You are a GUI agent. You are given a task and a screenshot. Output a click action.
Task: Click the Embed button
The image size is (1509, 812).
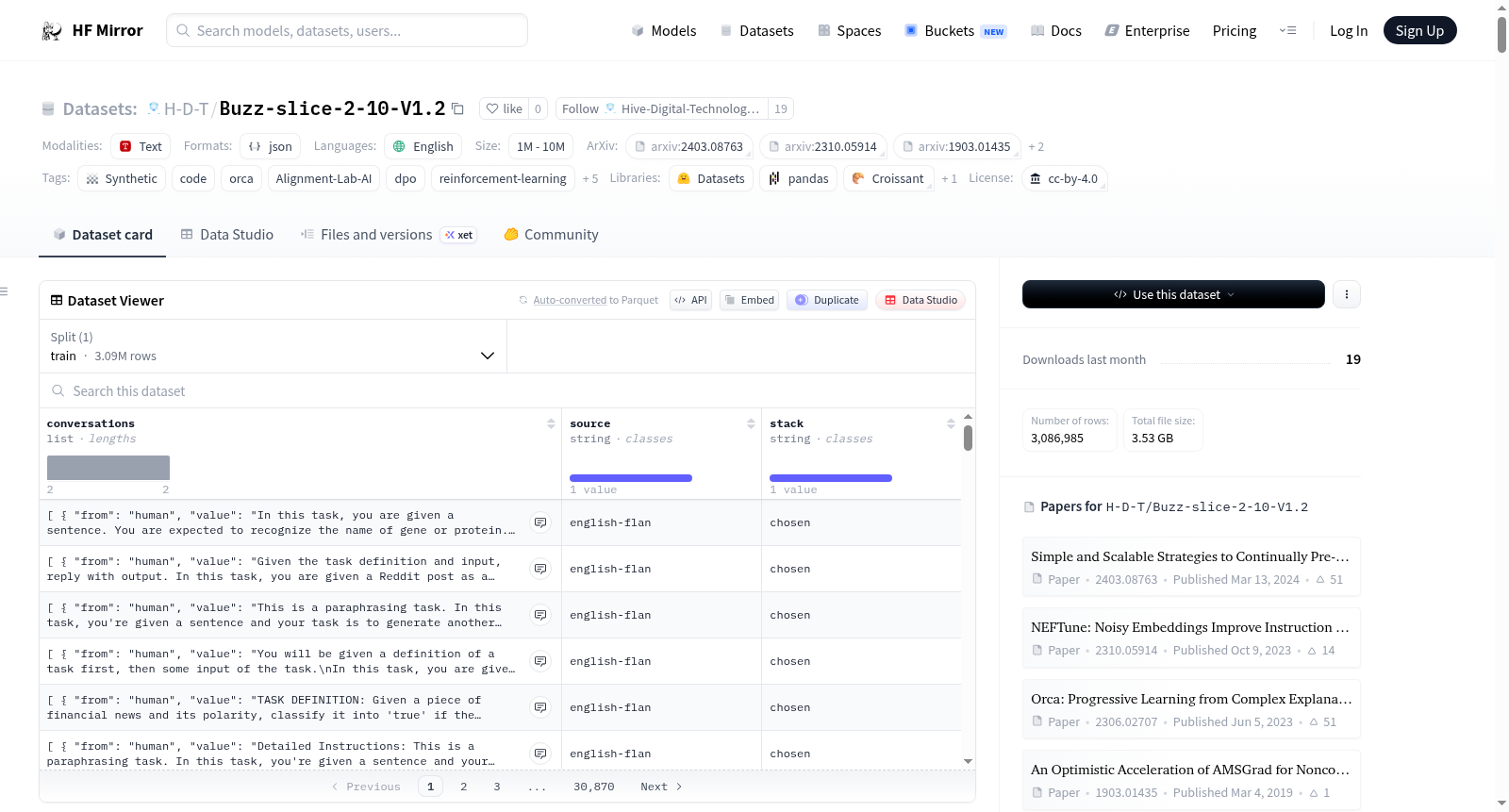[x=749, y=300]
